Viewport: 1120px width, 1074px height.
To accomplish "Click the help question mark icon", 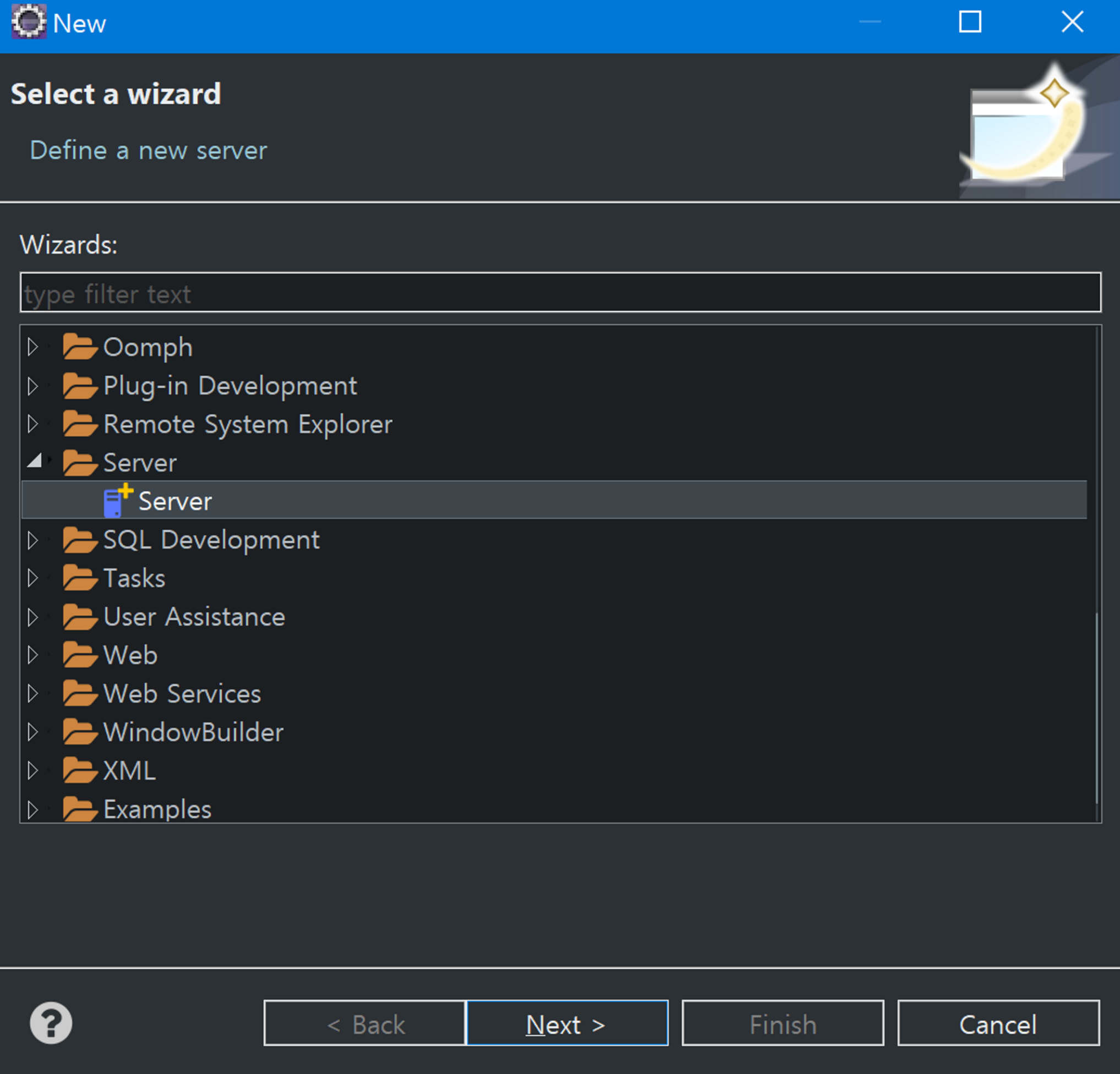I will (x=51, y=1023).
